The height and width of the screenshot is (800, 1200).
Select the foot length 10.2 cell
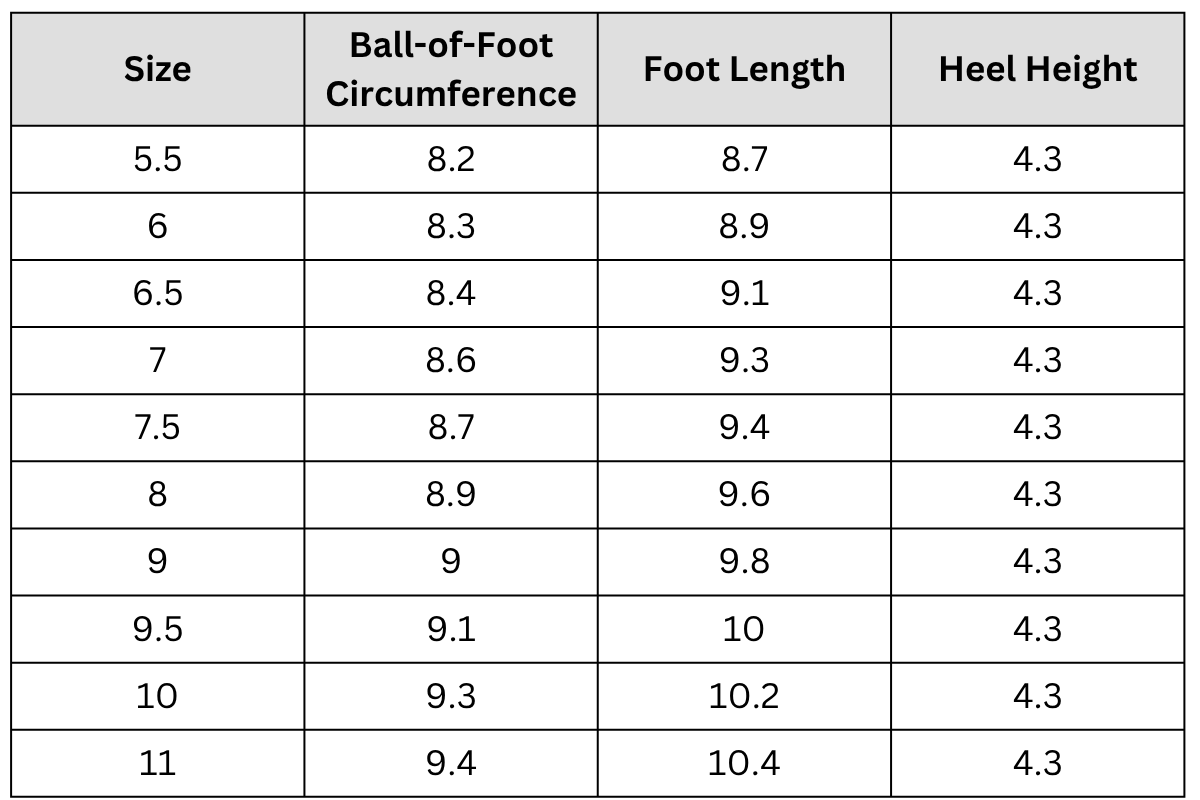pyautogui.click(x=744, y=696)
